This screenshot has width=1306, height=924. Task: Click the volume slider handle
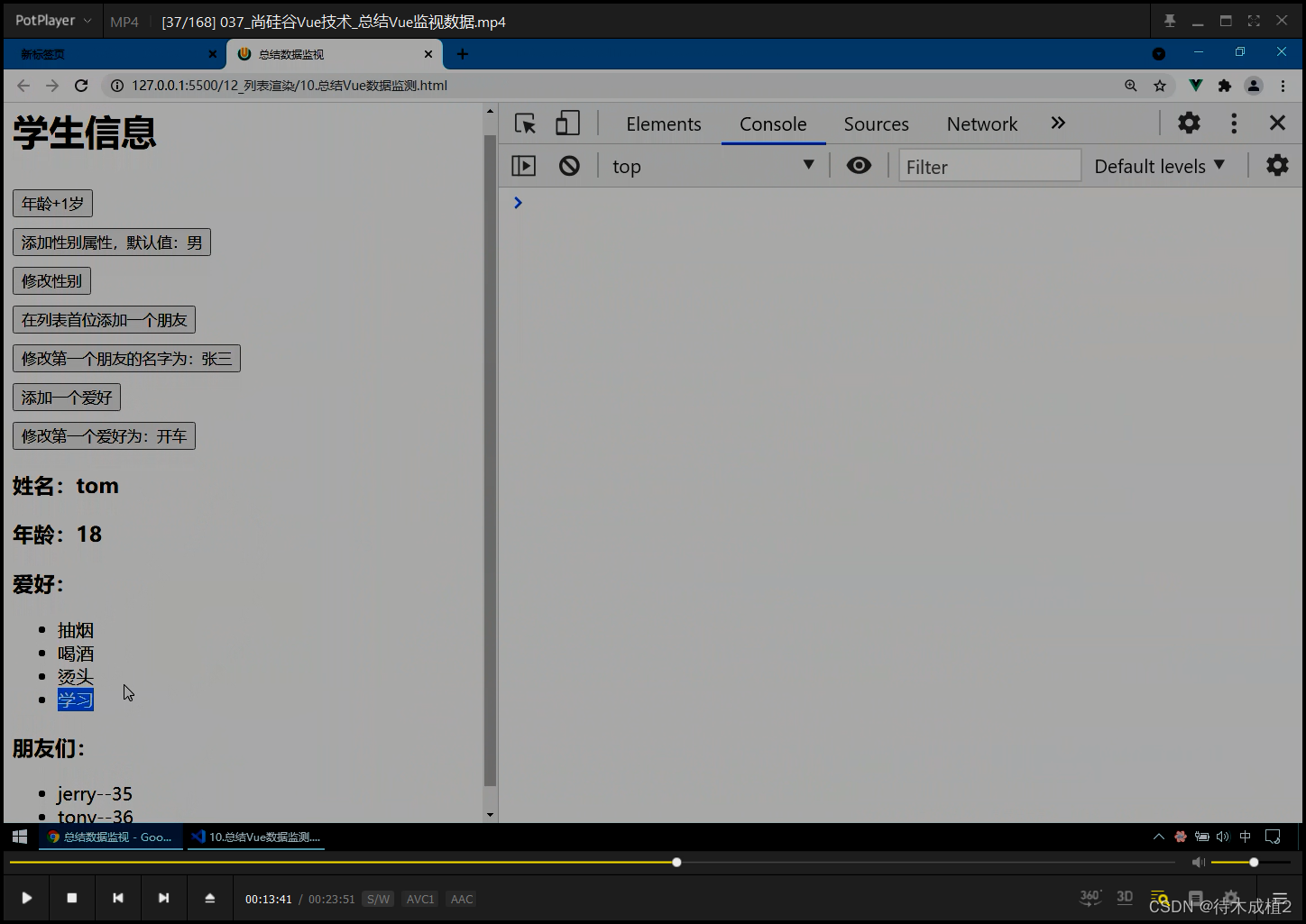point(1254,863)
